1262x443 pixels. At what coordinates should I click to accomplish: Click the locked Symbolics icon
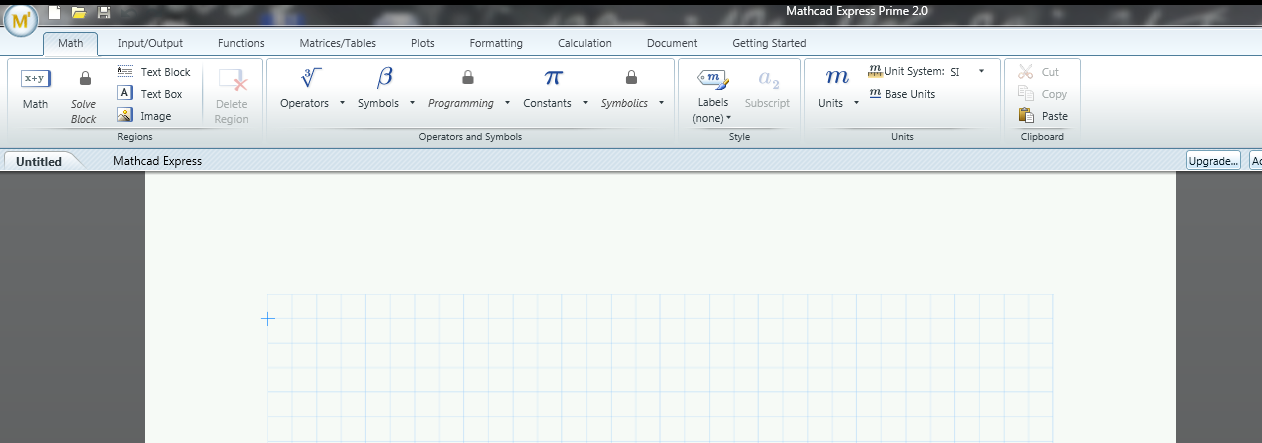click(x=631, y=78)
